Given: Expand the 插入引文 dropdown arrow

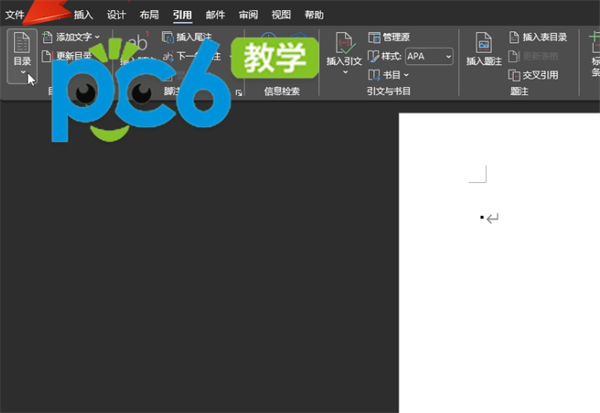Looking at the screenshot, I should (345, 72).
